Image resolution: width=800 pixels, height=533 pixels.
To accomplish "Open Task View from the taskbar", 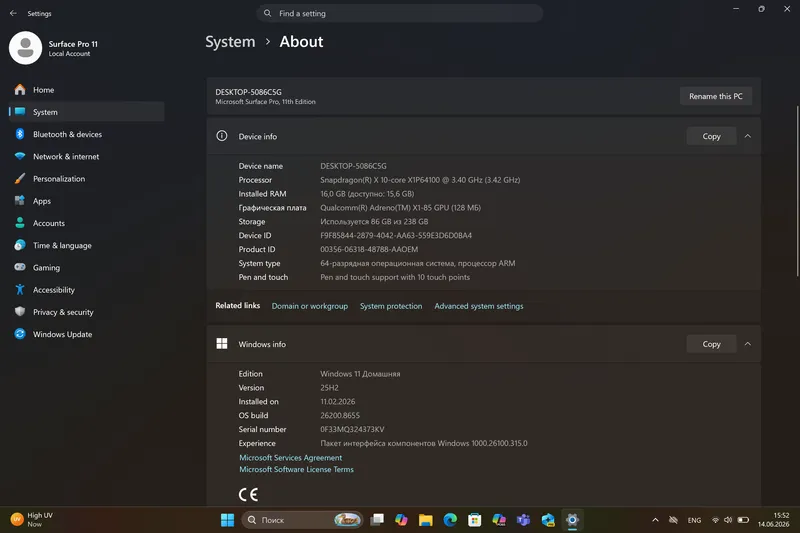I will pyautogui.click(x=377, y=520).
